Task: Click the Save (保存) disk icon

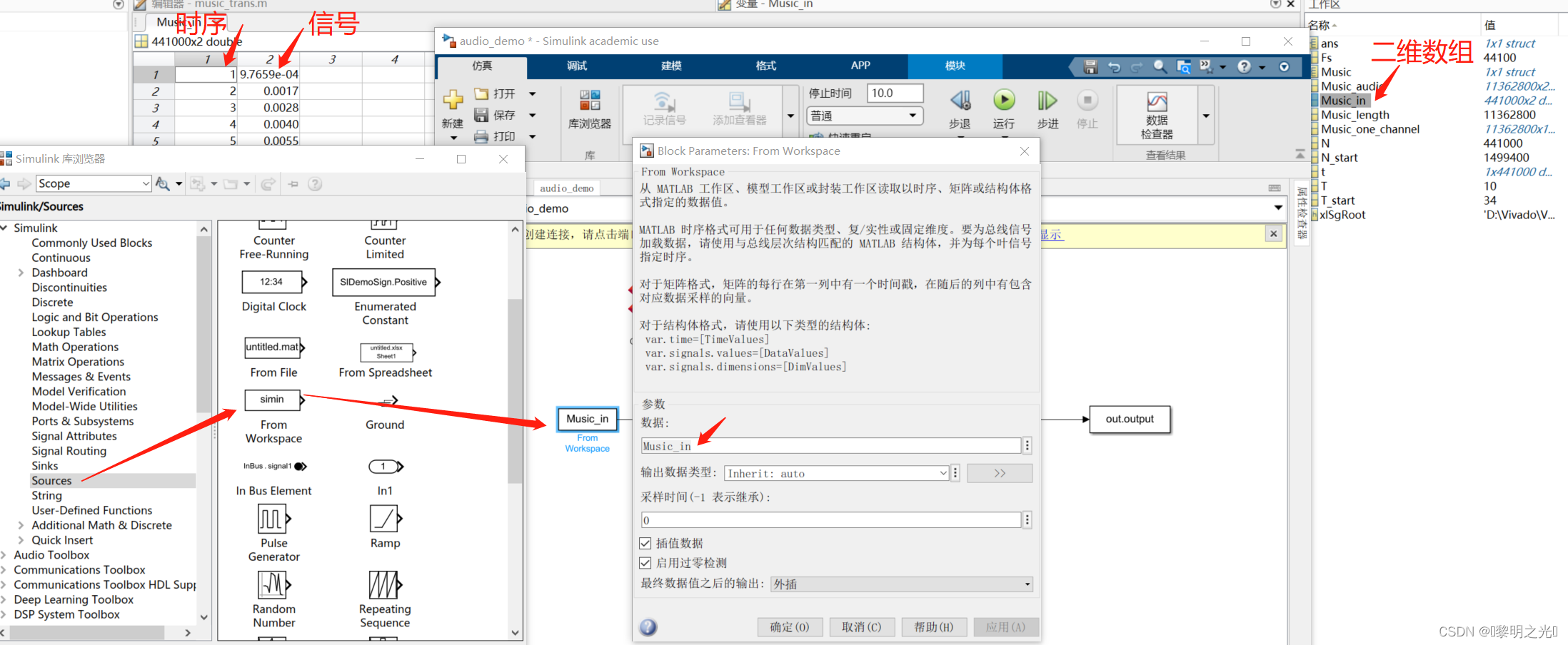Action: [x=481, y=115]
